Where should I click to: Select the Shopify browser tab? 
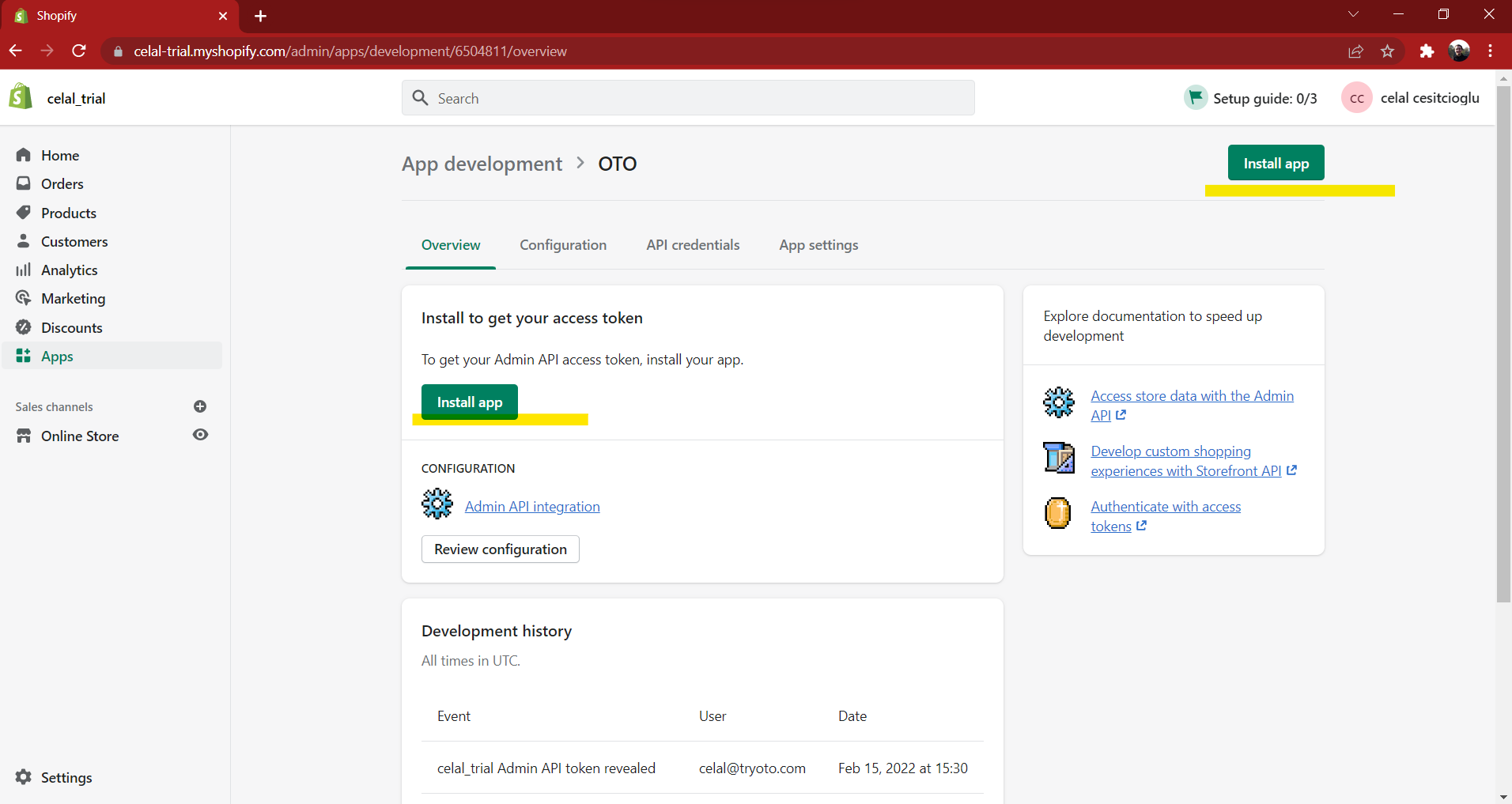(x=119, y=16)
